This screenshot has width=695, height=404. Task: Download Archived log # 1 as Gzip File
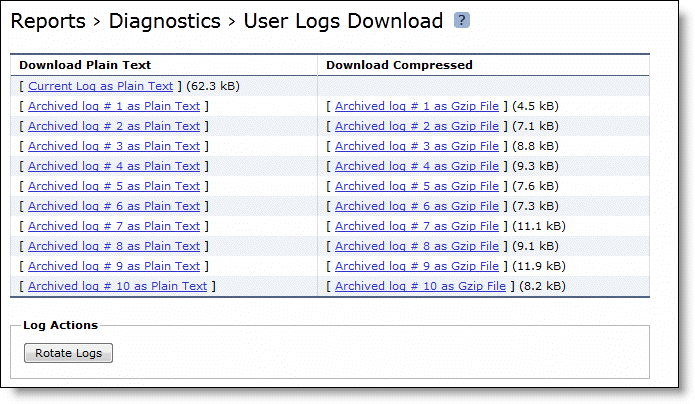417,106
